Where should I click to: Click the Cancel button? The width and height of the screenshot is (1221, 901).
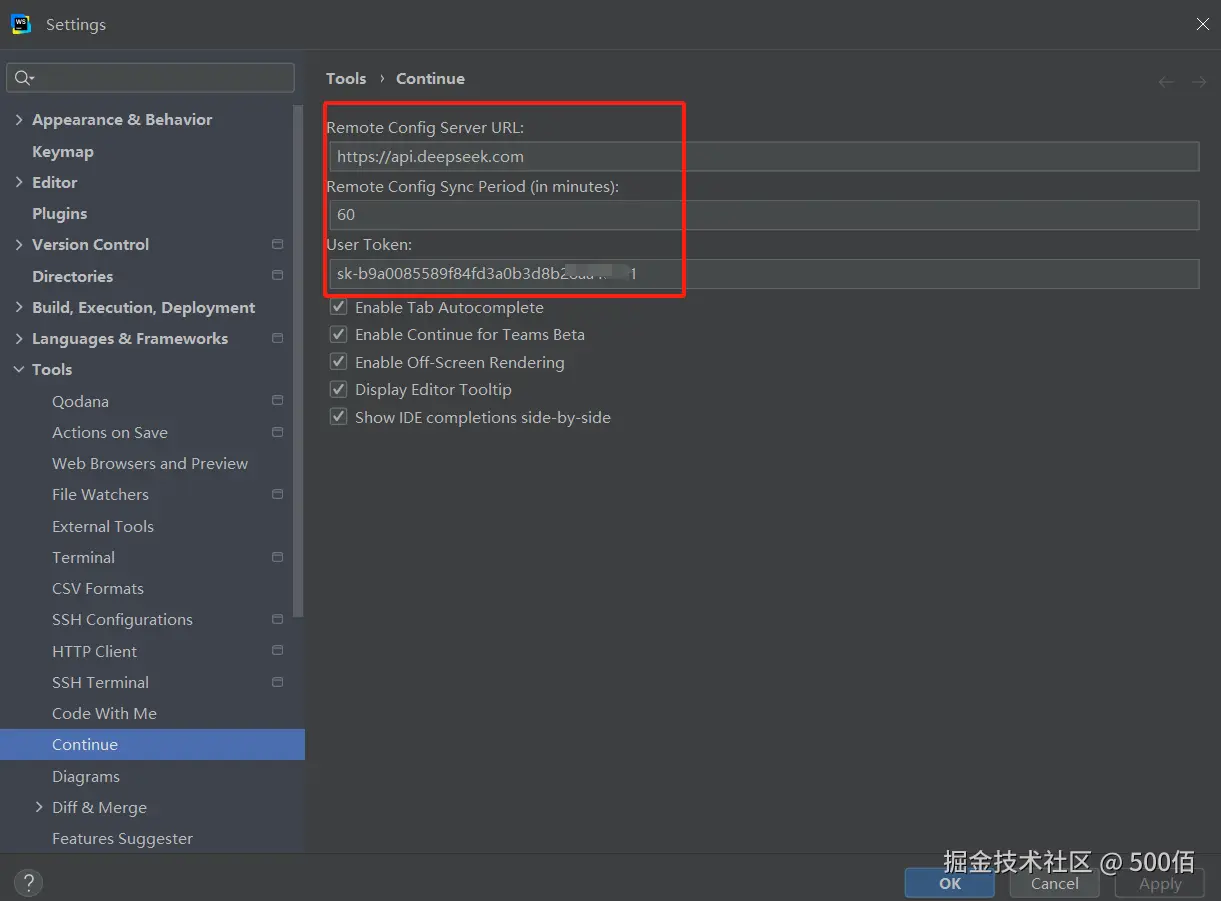pyautogui.click(x=1054, y=883)
